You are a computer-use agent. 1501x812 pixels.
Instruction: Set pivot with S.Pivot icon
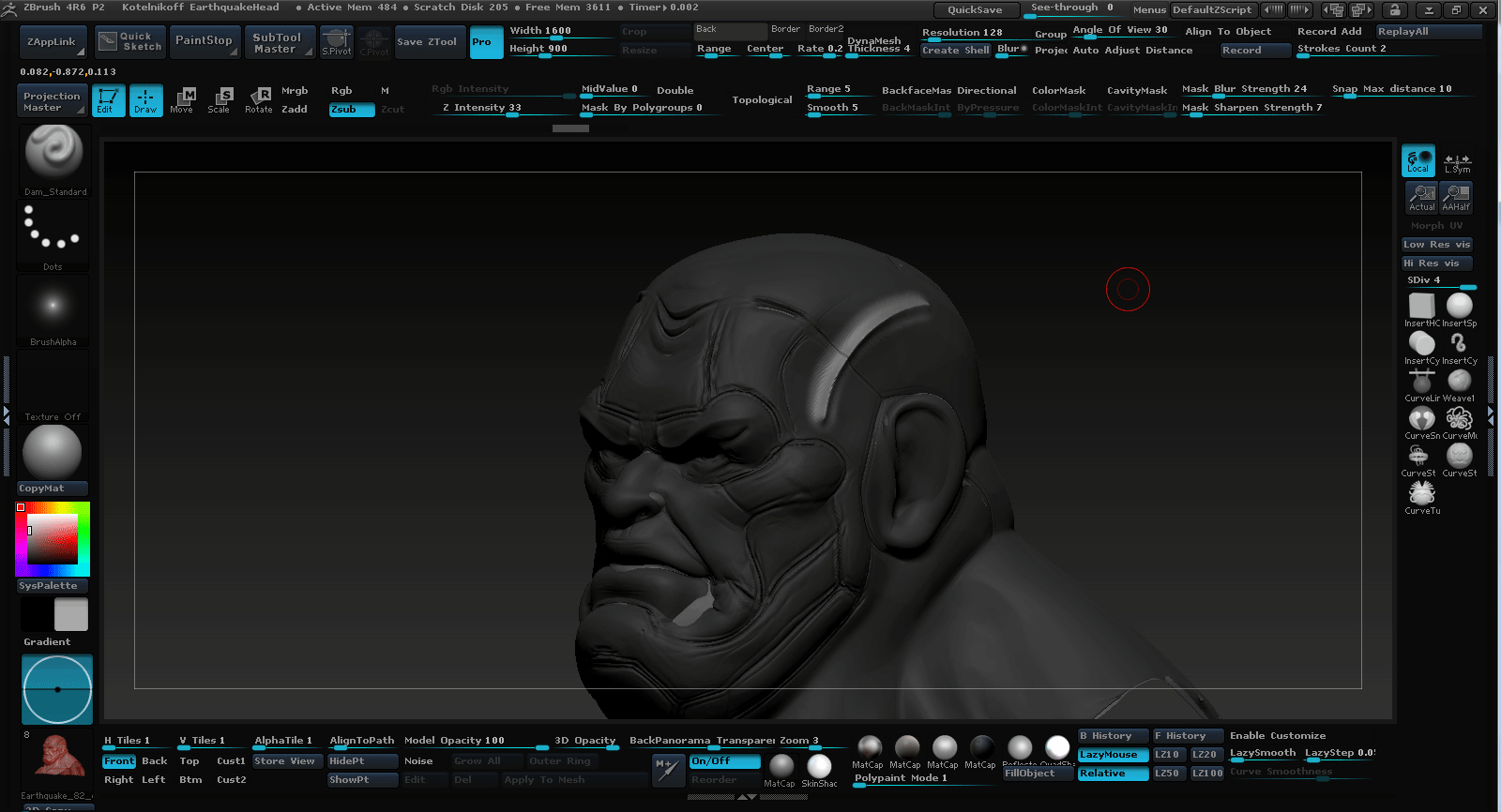337,42
